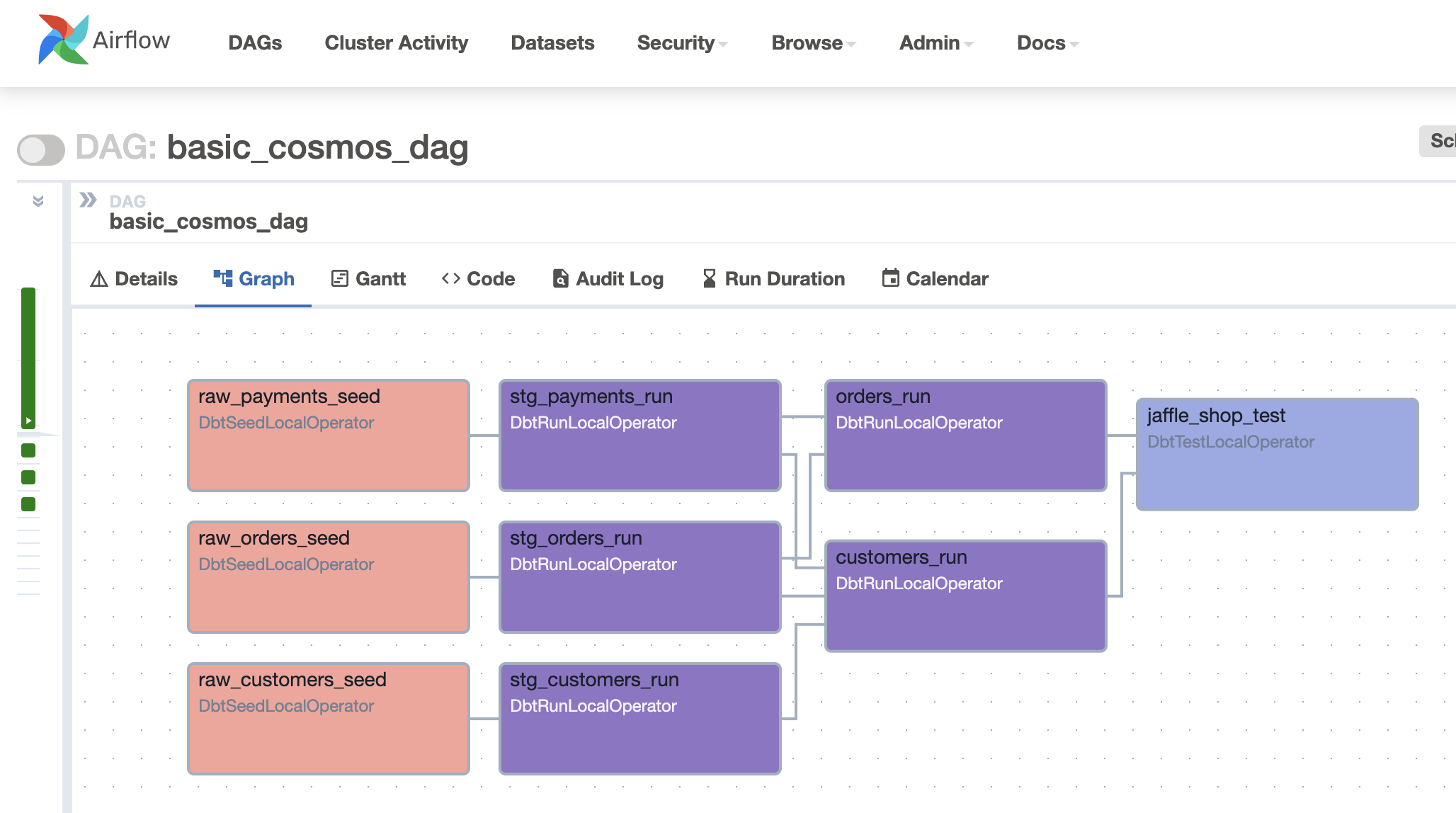Click the Calendar tab icon
Viewport: 1456px width, 813px height.
point(890,278)
